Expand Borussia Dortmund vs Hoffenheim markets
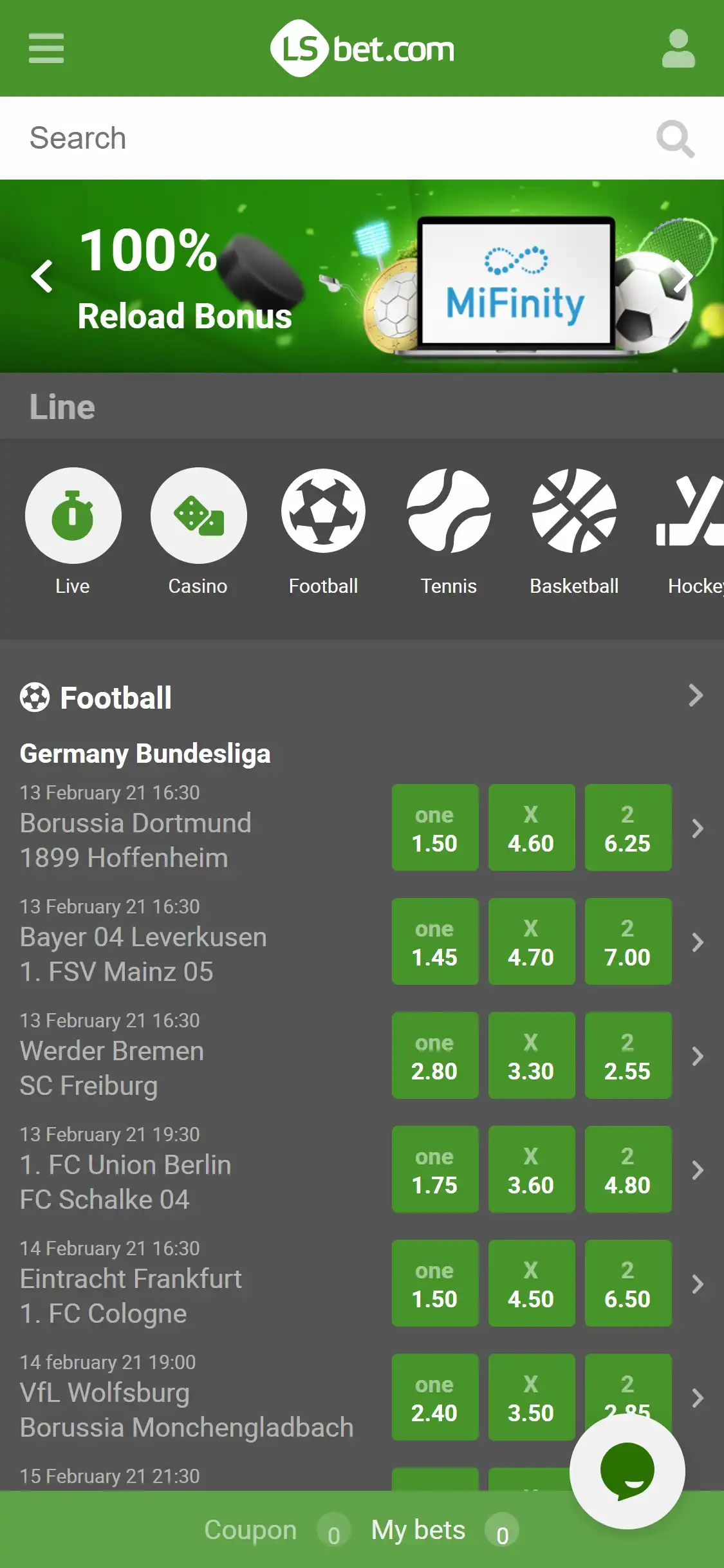This screenshot has width=724, height=1568. (697, 828)
